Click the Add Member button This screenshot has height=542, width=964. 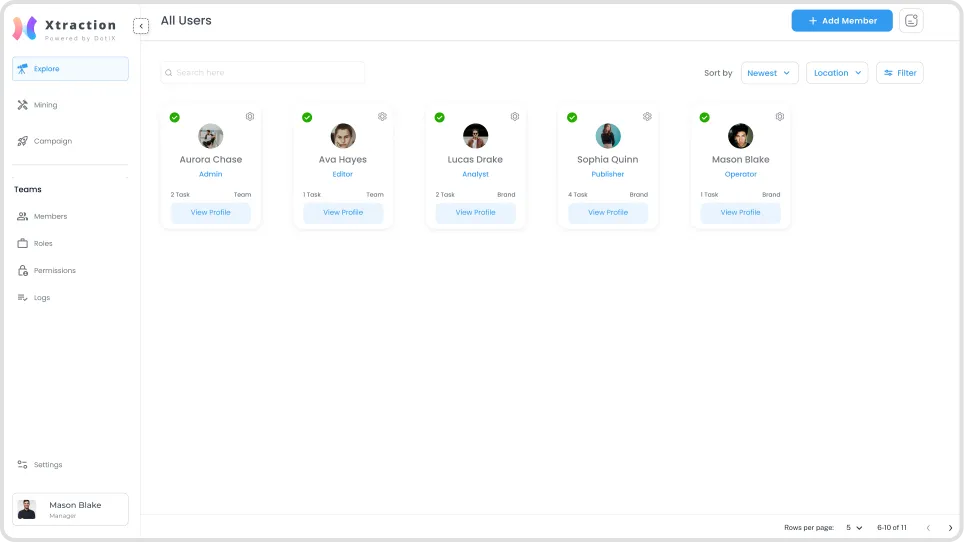click(842, 21)
